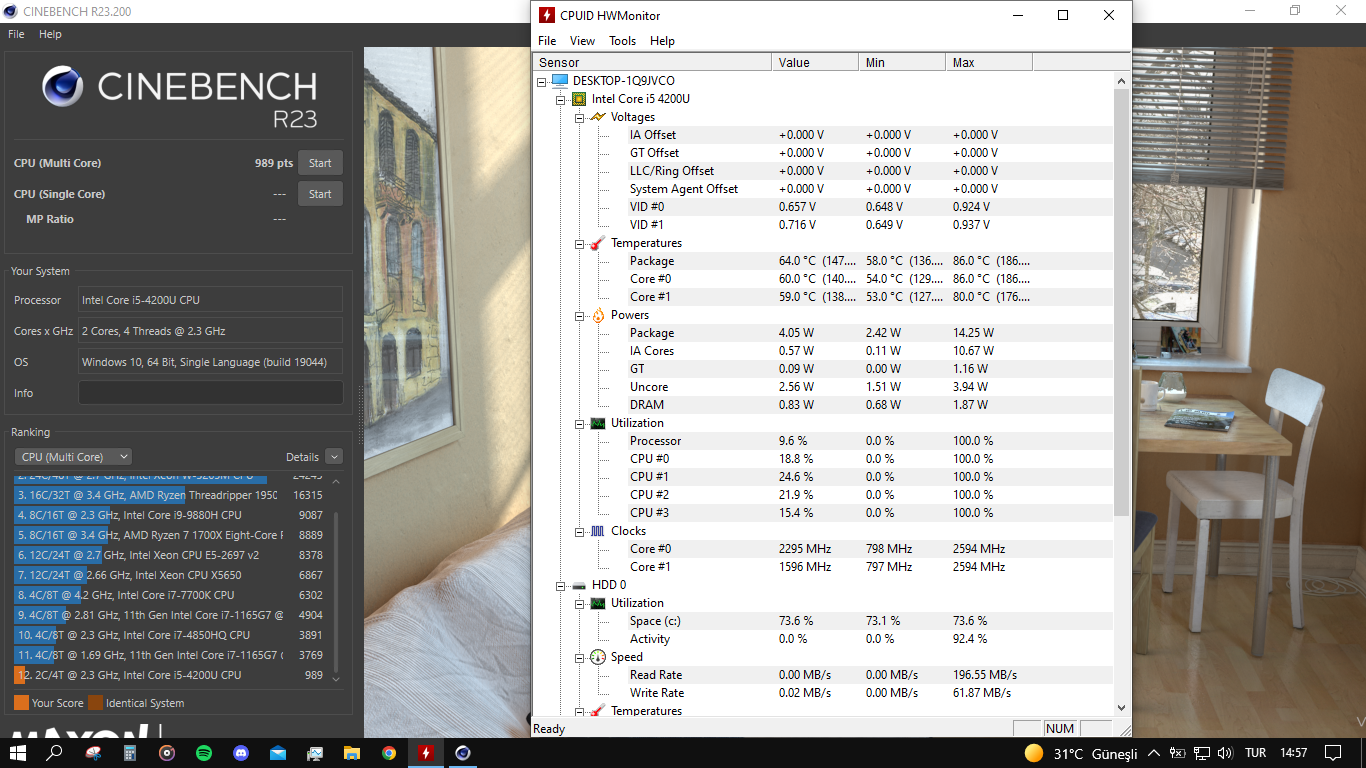Collapse the Voltages section

580,117
